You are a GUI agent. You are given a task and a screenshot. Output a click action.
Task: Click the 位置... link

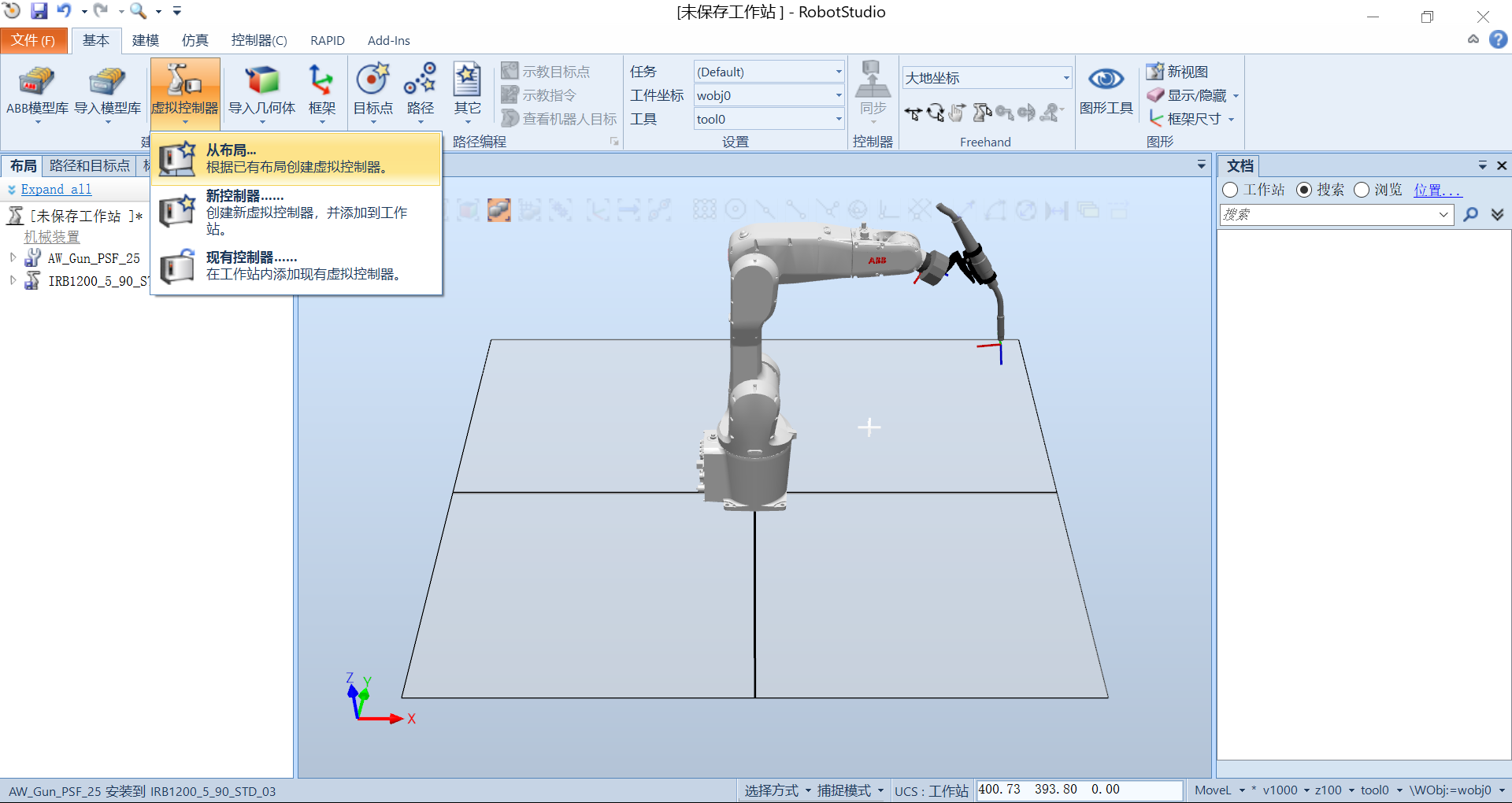1437,190
